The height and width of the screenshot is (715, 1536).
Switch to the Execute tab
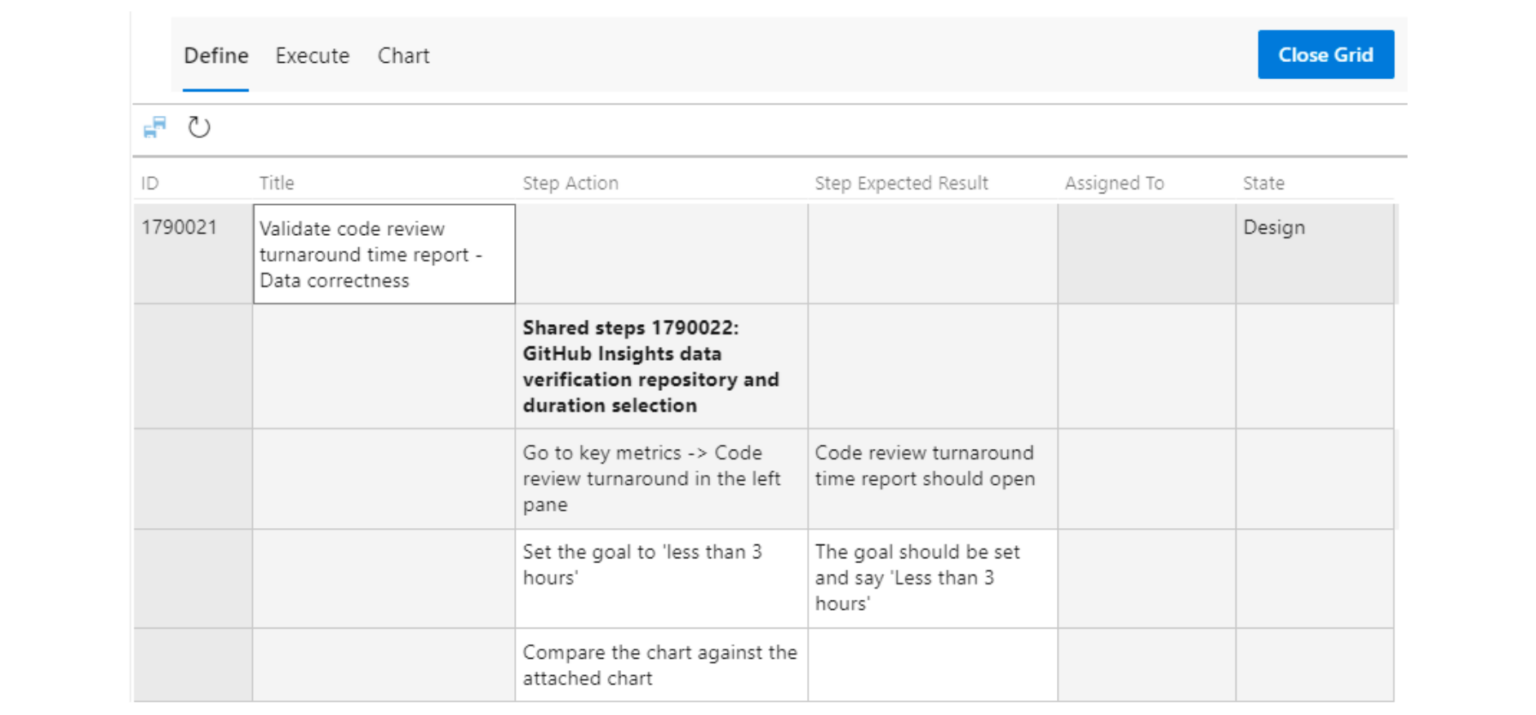point(311,56)
